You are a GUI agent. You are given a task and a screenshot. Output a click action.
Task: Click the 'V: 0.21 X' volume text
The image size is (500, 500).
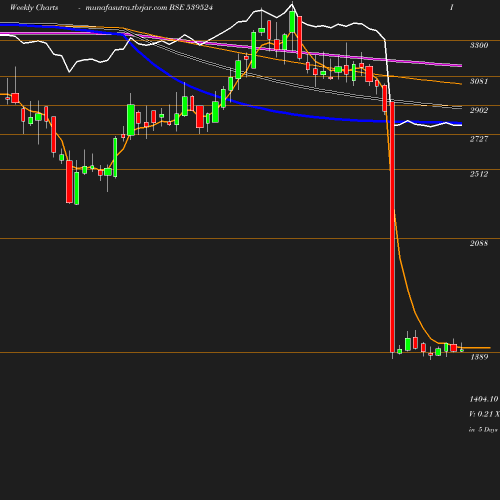click(484, 414)
